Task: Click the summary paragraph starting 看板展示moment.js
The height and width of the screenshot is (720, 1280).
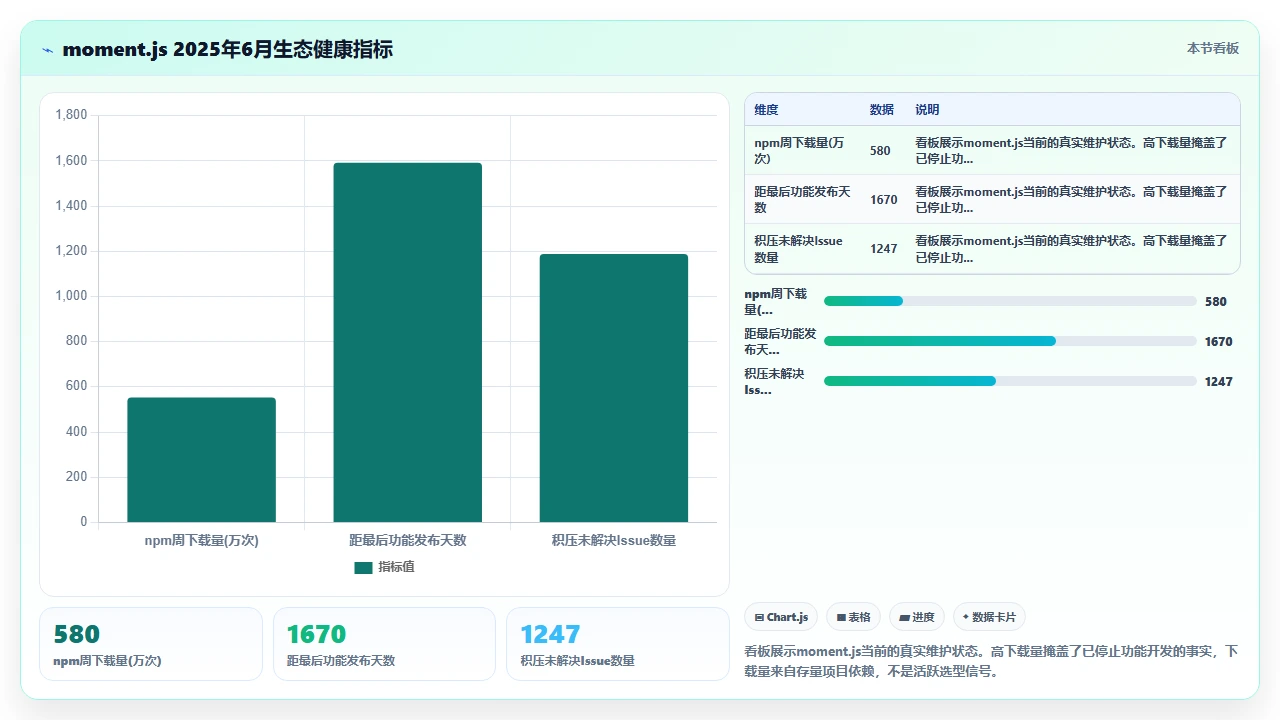Action: tap(991, 661)
